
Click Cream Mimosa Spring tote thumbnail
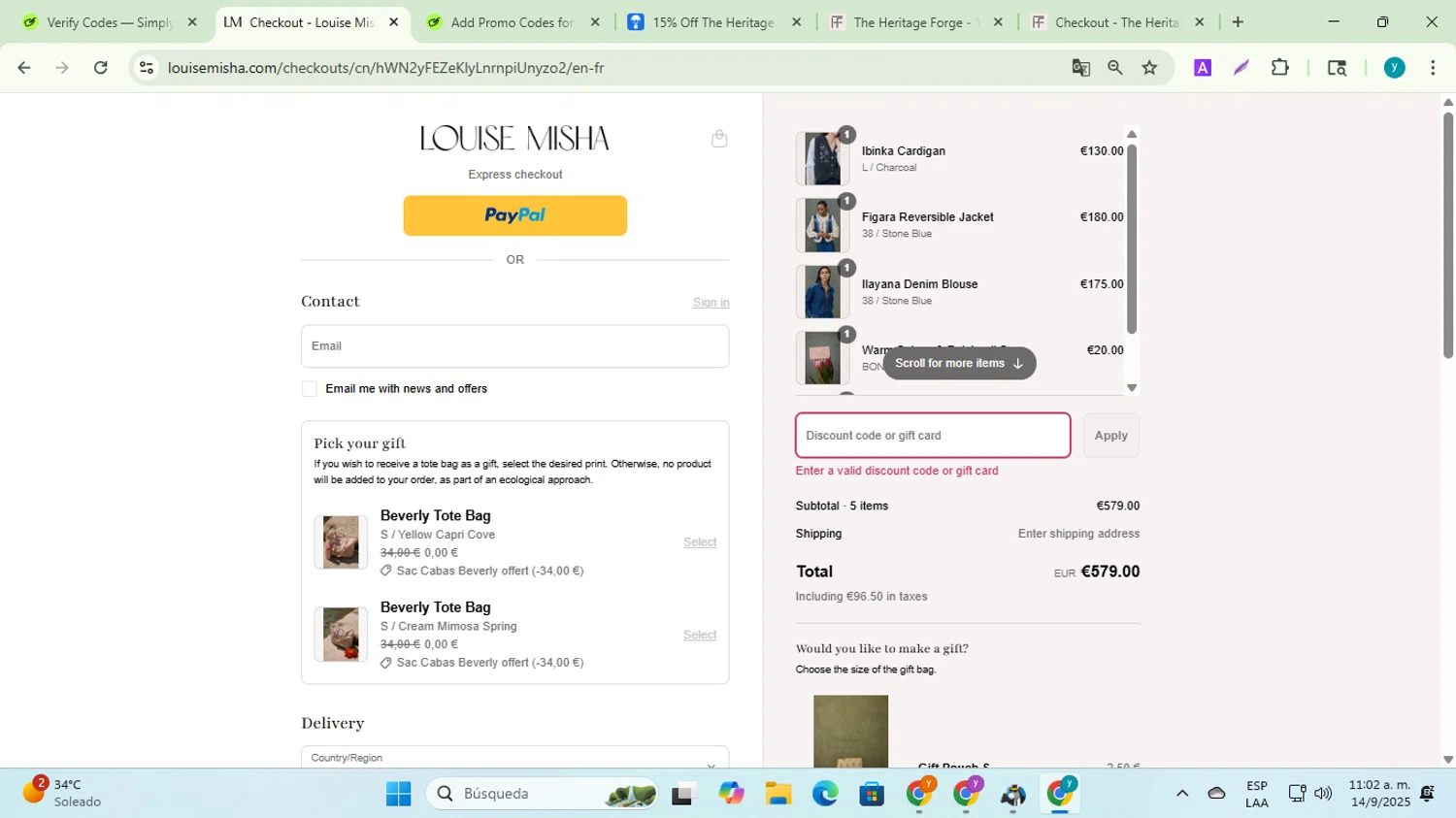[341, 635]
